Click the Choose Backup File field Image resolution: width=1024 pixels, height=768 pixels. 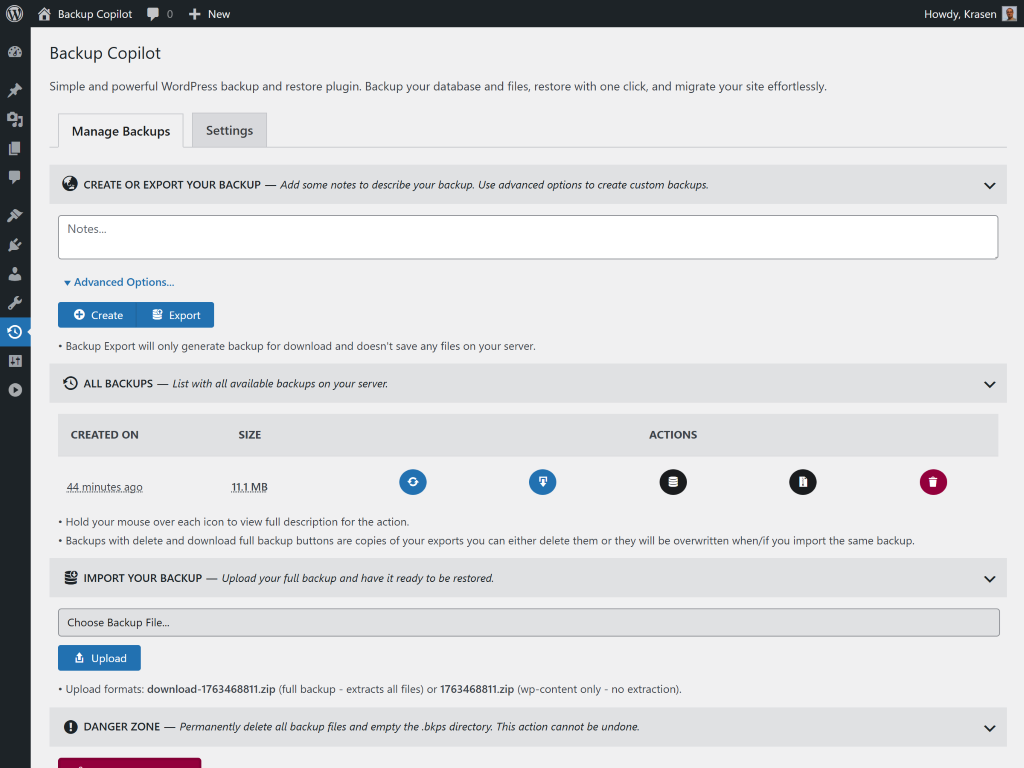point(528,622)
